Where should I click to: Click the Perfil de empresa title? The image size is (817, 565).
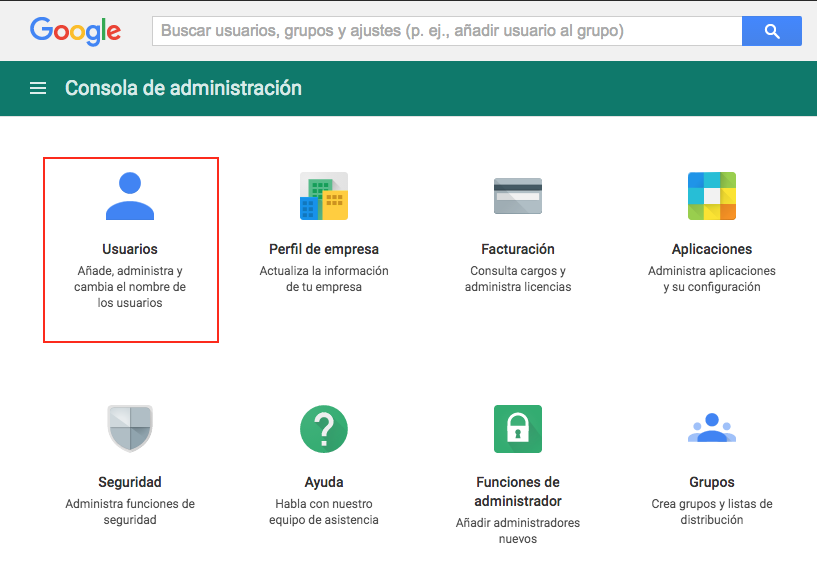click(x=324, y=249)
